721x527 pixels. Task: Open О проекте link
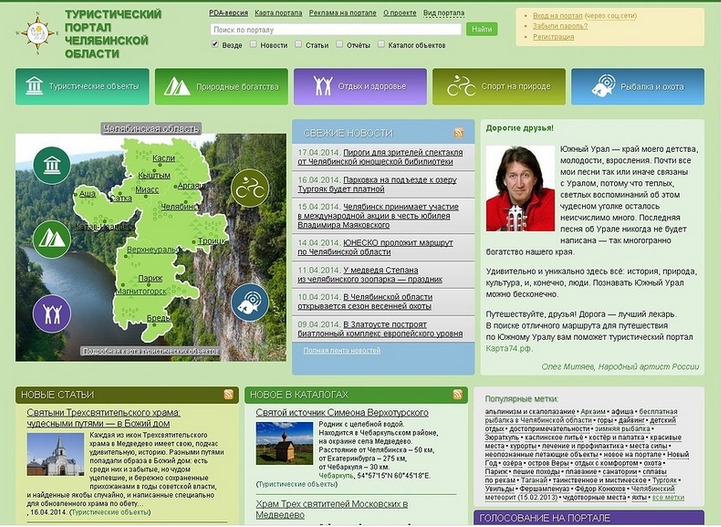tap(400, 13)
